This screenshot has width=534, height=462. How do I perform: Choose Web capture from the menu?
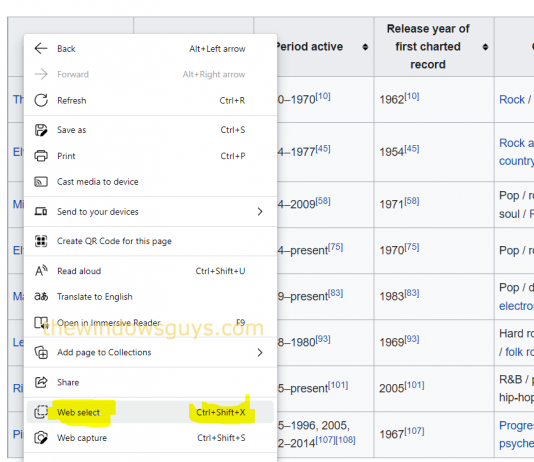coord(150,438)
